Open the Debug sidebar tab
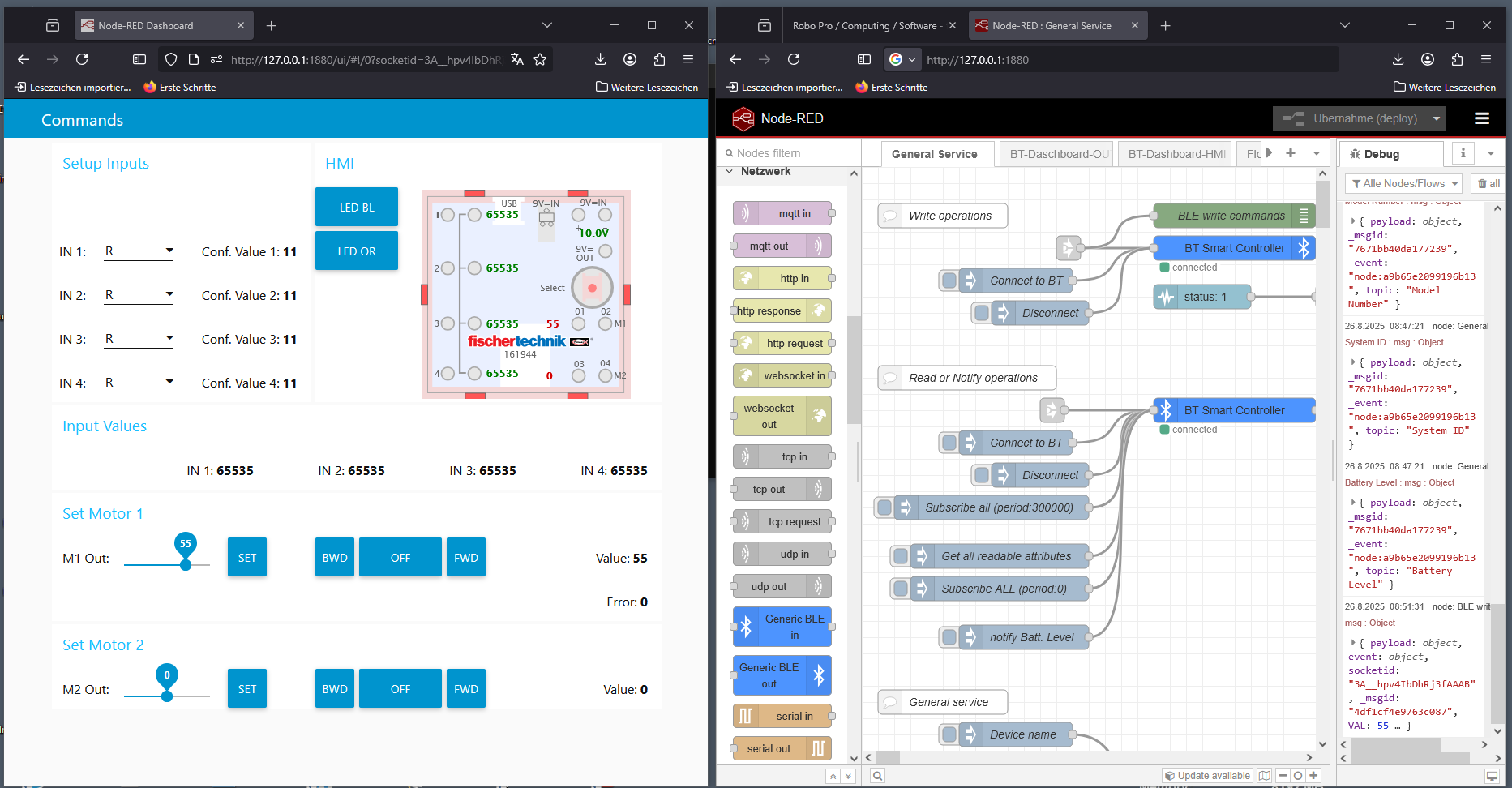Viewport: 1512px width, 788px height. (x=1390, y=154)
